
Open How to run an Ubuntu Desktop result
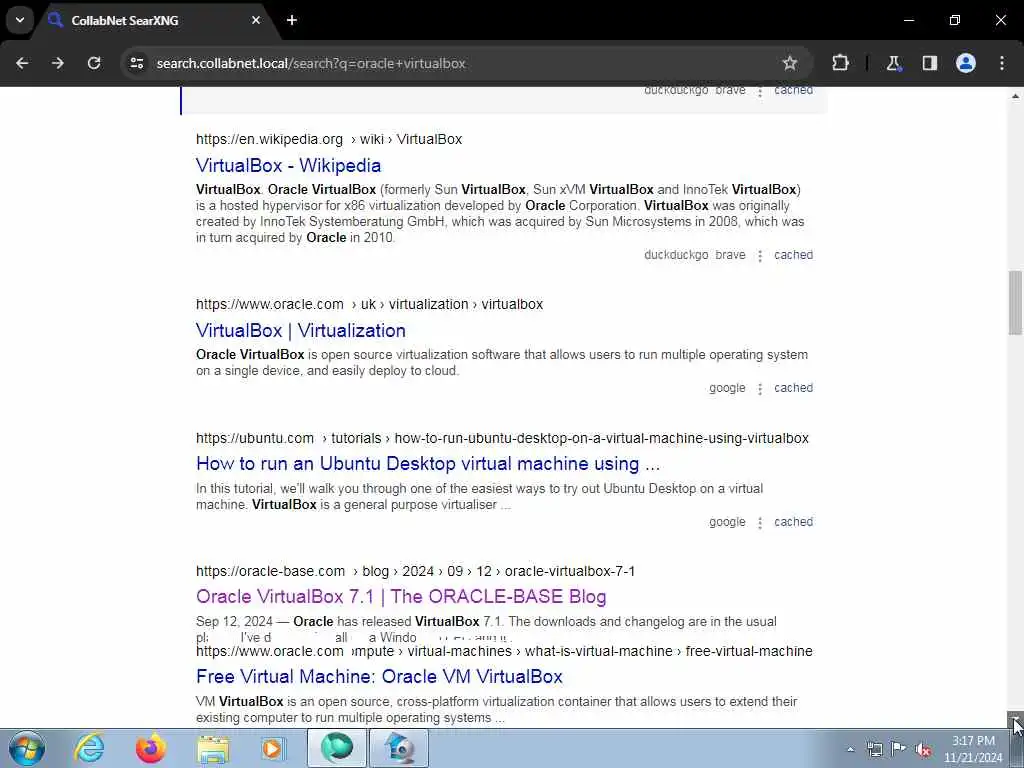click(x=428, y=464)
